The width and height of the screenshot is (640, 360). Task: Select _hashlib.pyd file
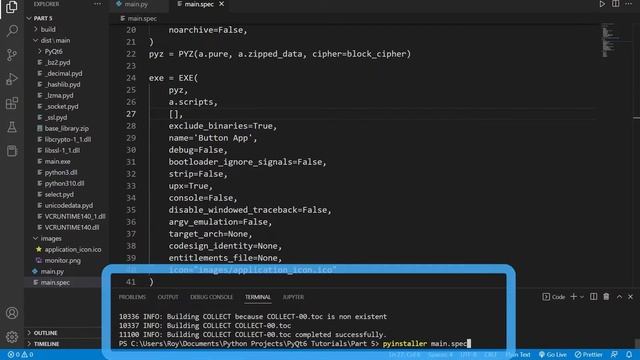[x=62, y=84]
